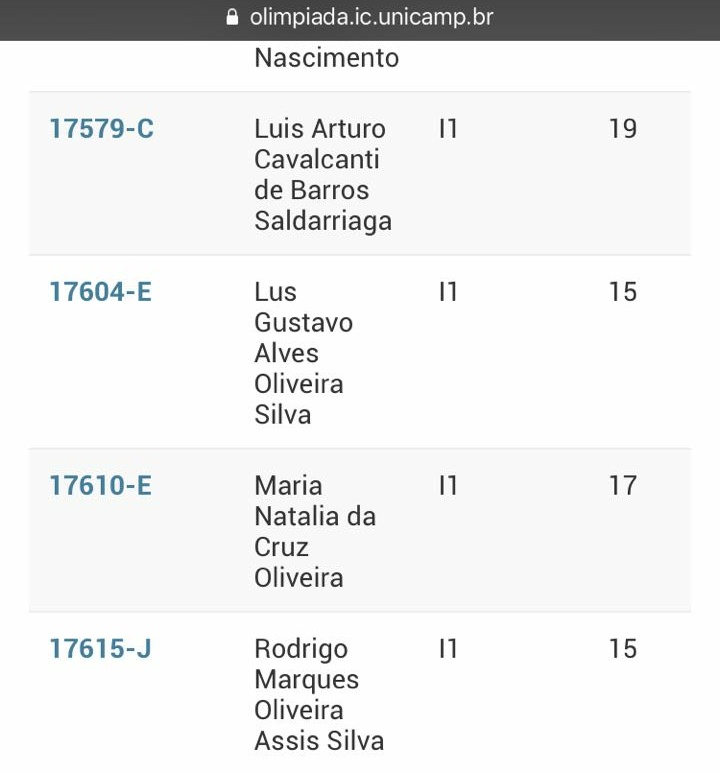Tap the partial name Nascimento at the top
This screenshot has height=772, width=720.
pyautogui.click(x=326, y=58)
